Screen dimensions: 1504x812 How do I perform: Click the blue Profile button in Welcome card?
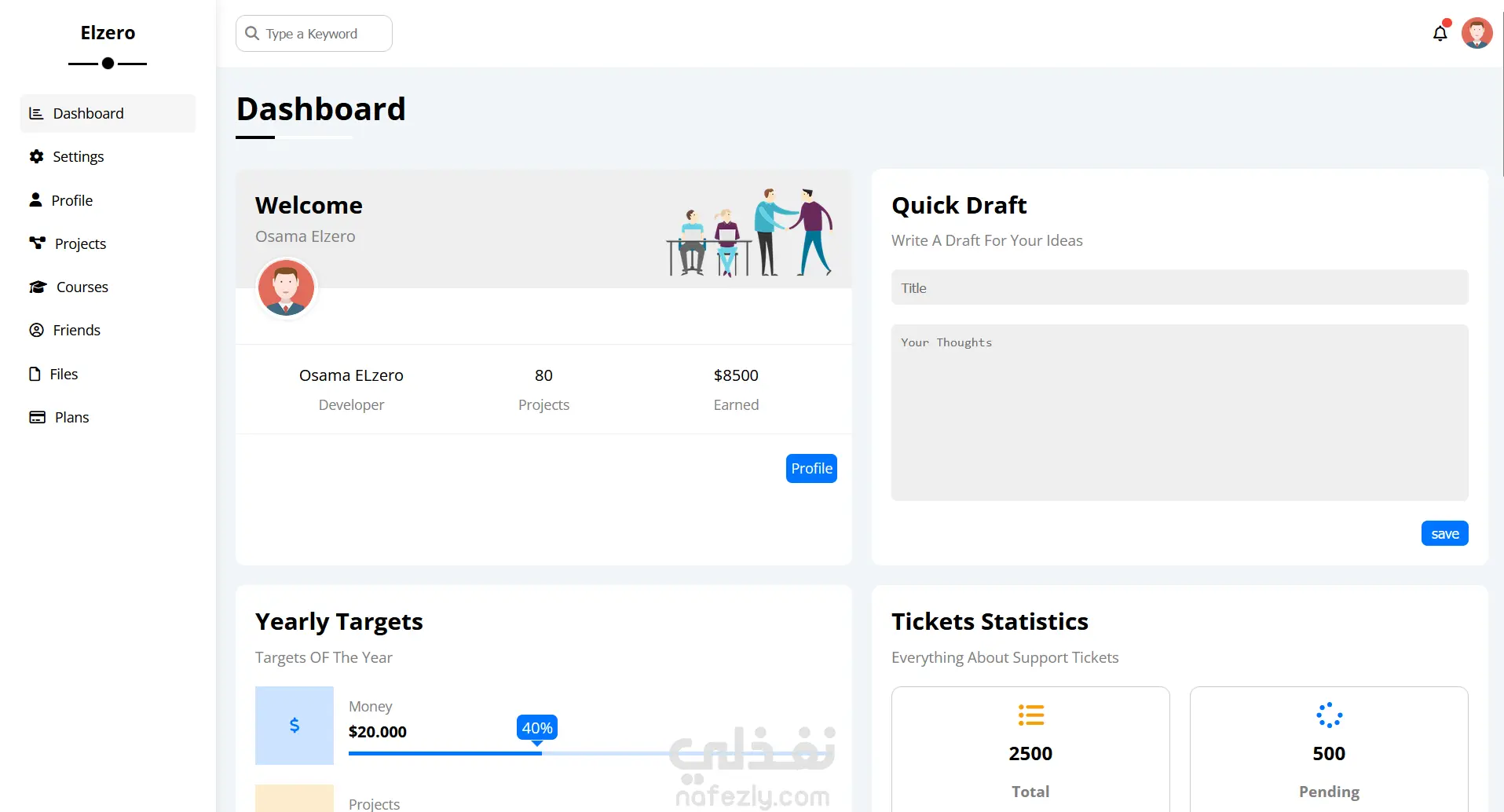coord(811,468)
